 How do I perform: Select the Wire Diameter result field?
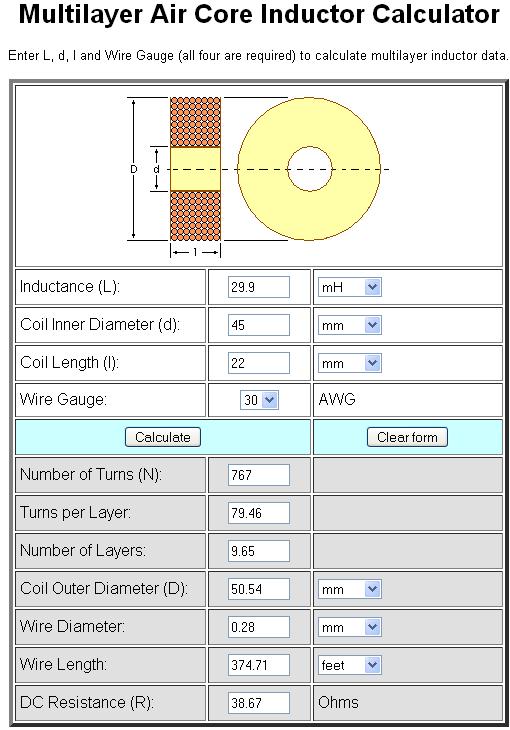[258, 627]
